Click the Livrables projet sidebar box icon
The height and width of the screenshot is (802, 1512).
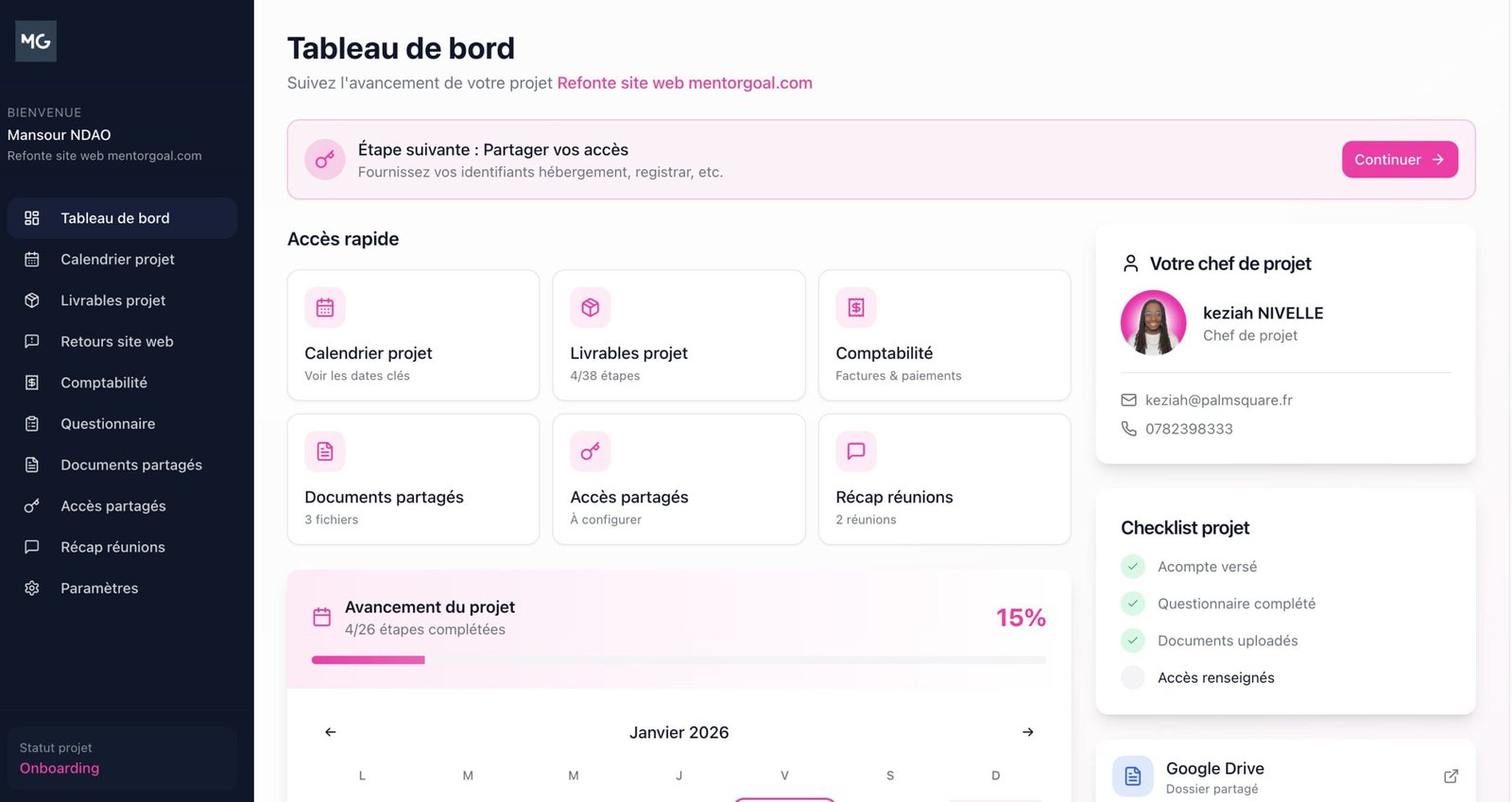tap(32, 300)
